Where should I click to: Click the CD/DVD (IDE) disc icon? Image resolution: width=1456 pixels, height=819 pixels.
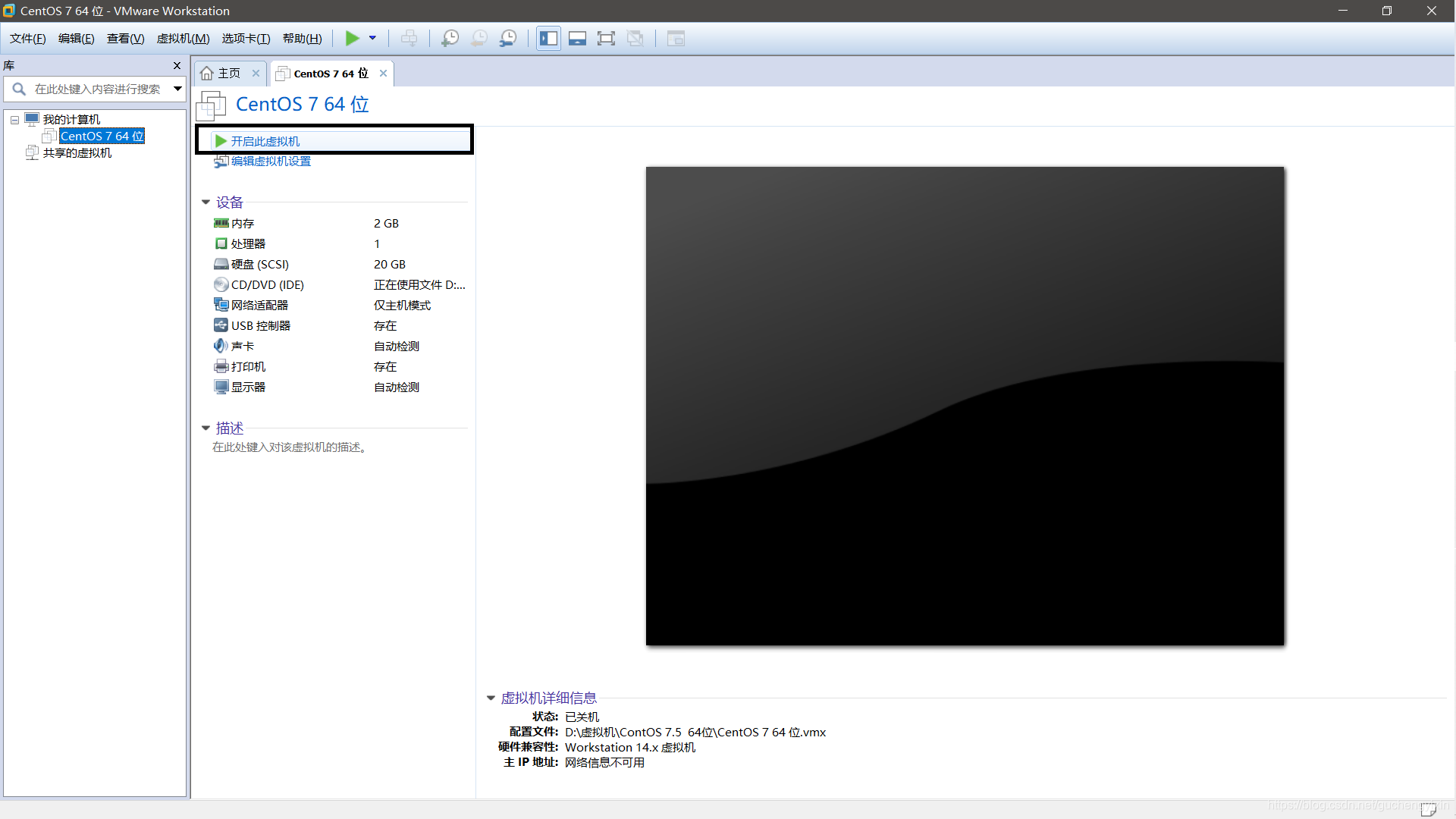pyautogui.click(x=221, y=284)
